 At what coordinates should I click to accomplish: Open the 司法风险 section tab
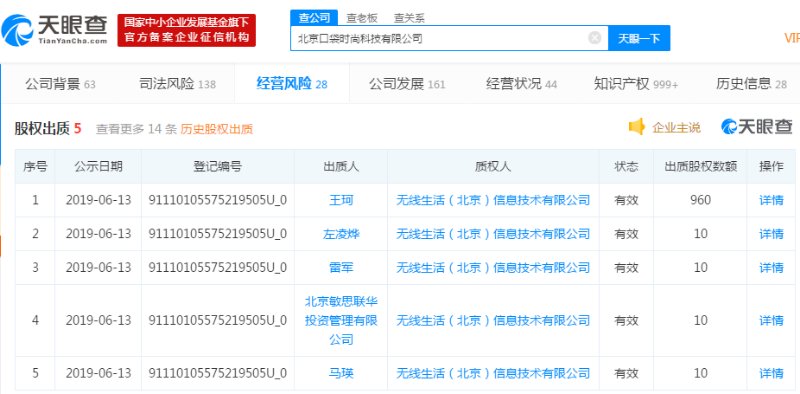pyautogui.click(x=178, y=84)
